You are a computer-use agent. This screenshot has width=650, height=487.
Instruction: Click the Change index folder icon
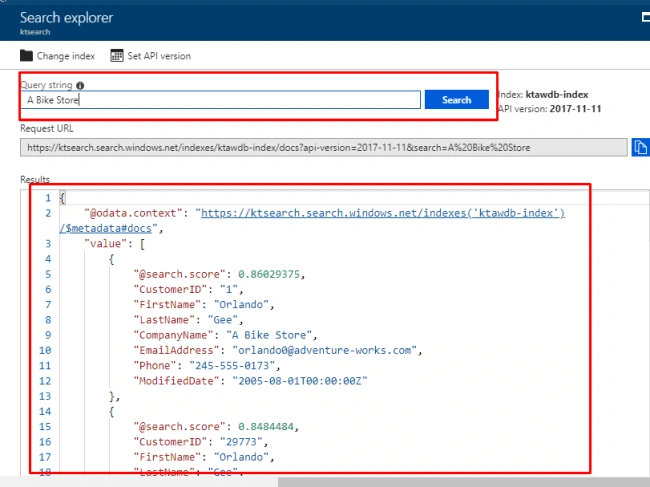tap(26, 56)
